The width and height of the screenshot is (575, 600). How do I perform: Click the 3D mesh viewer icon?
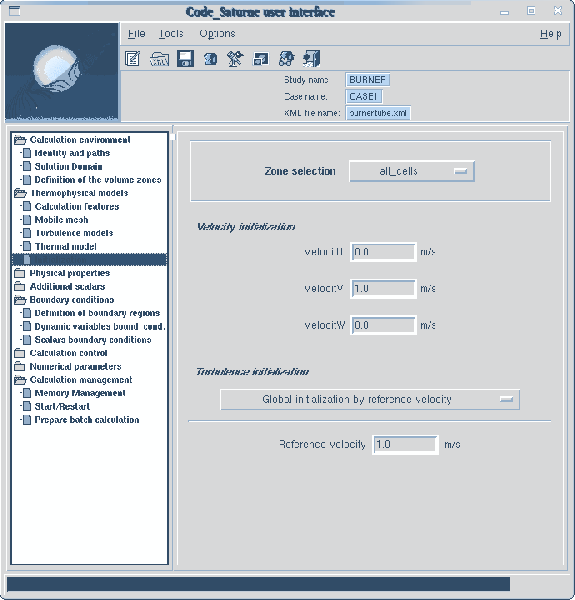pyautogui.click(x=210, y=59)
